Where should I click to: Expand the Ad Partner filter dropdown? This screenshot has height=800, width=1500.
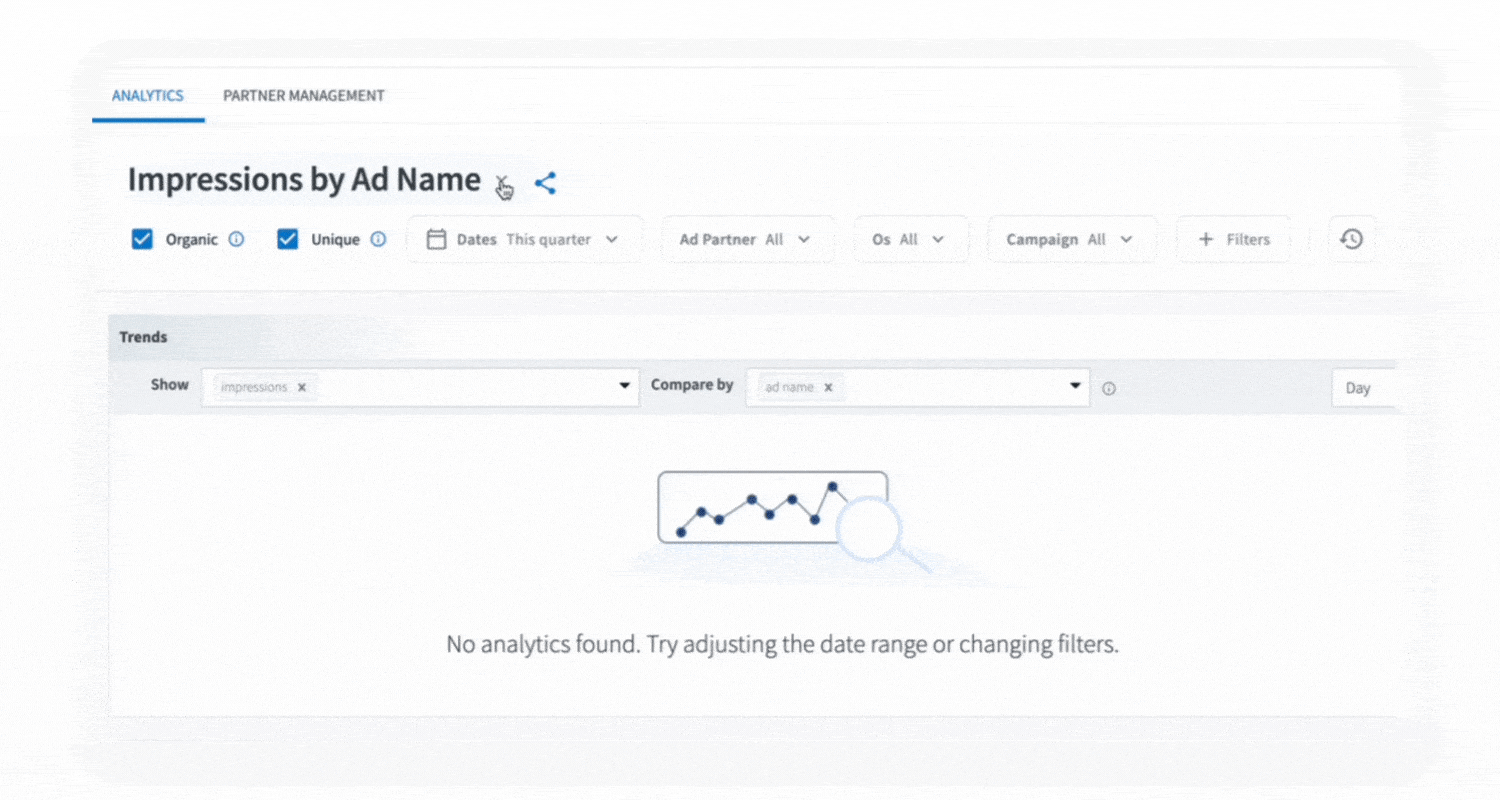(745, 239)
